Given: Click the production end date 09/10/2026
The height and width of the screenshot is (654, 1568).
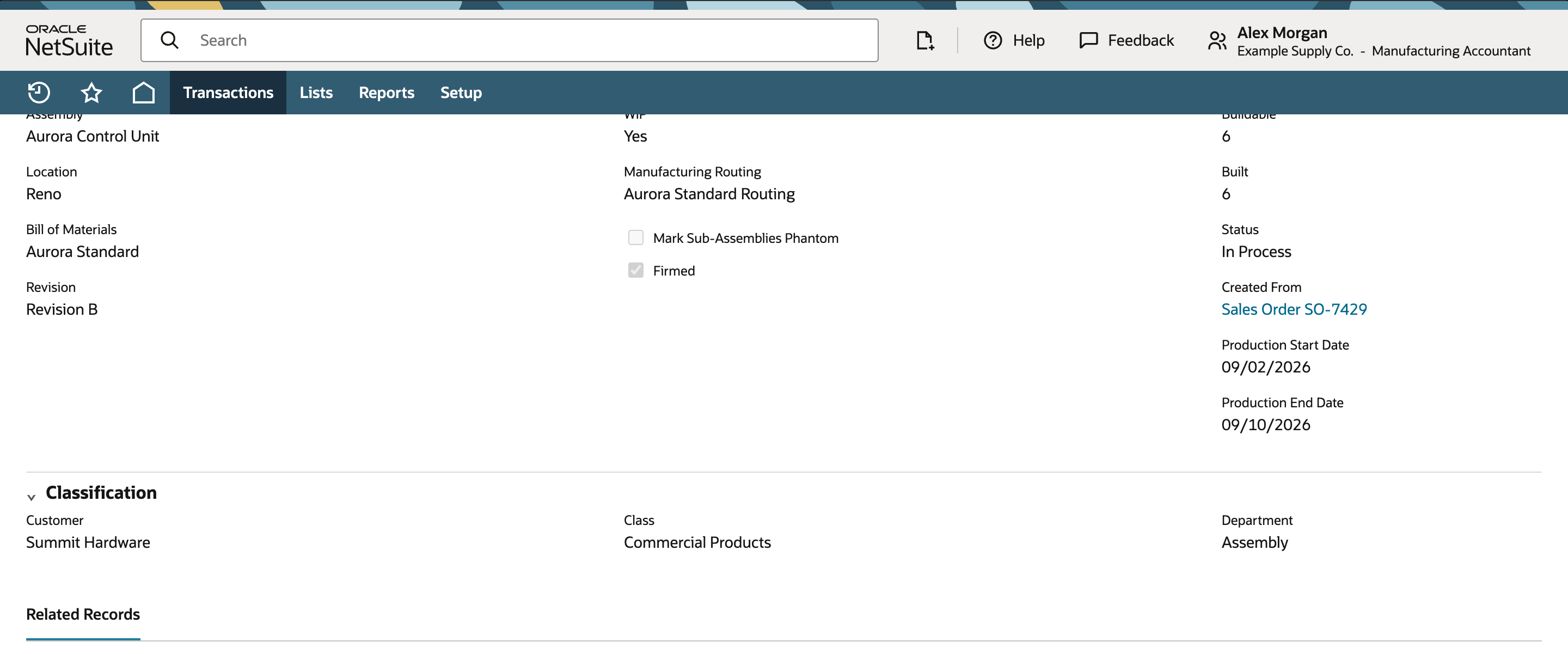Looking at the screenshot, I should [x=1265, y=425].
